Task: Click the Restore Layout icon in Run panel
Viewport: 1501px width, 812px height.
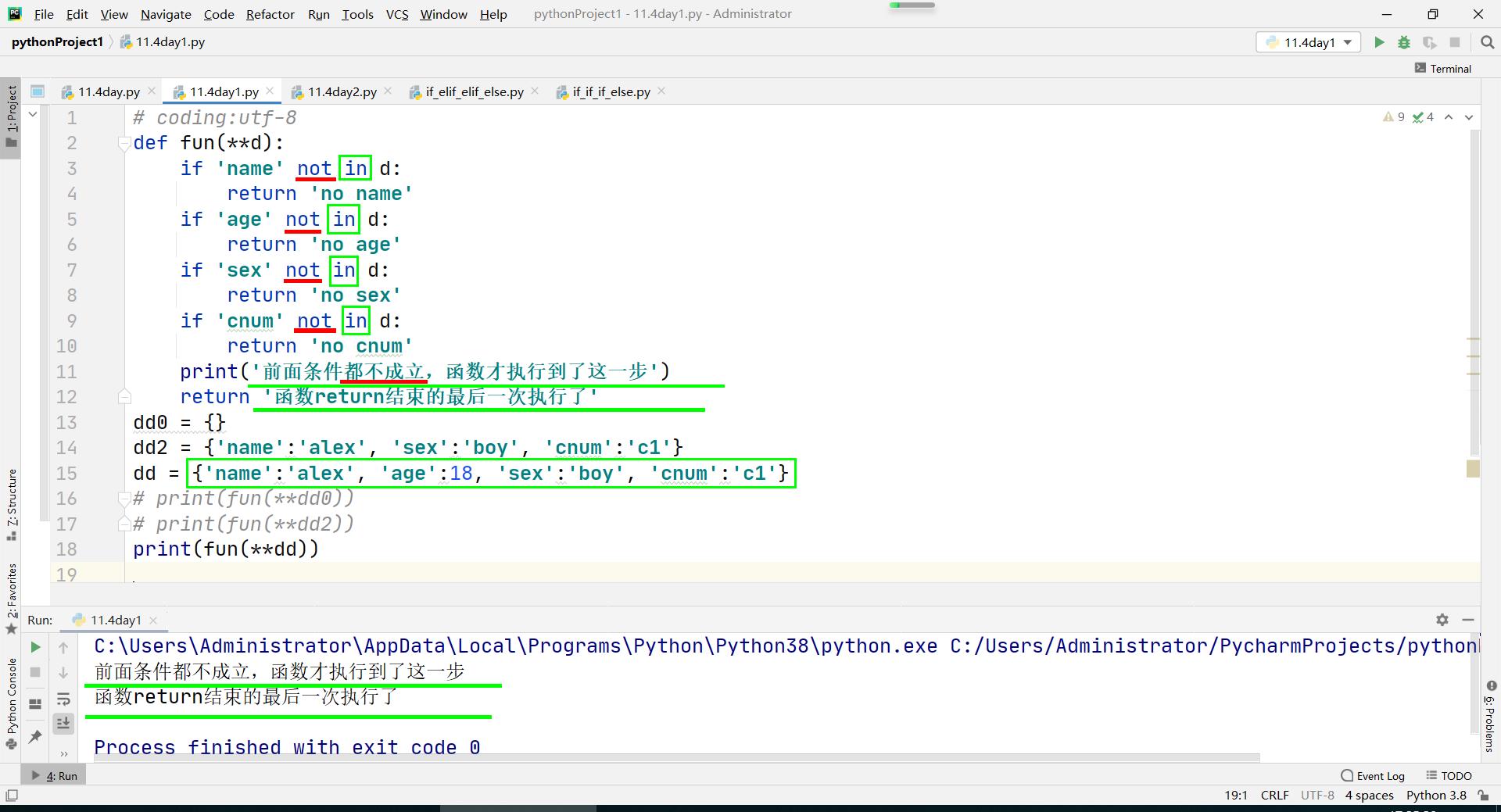Action: pos(35,704)
